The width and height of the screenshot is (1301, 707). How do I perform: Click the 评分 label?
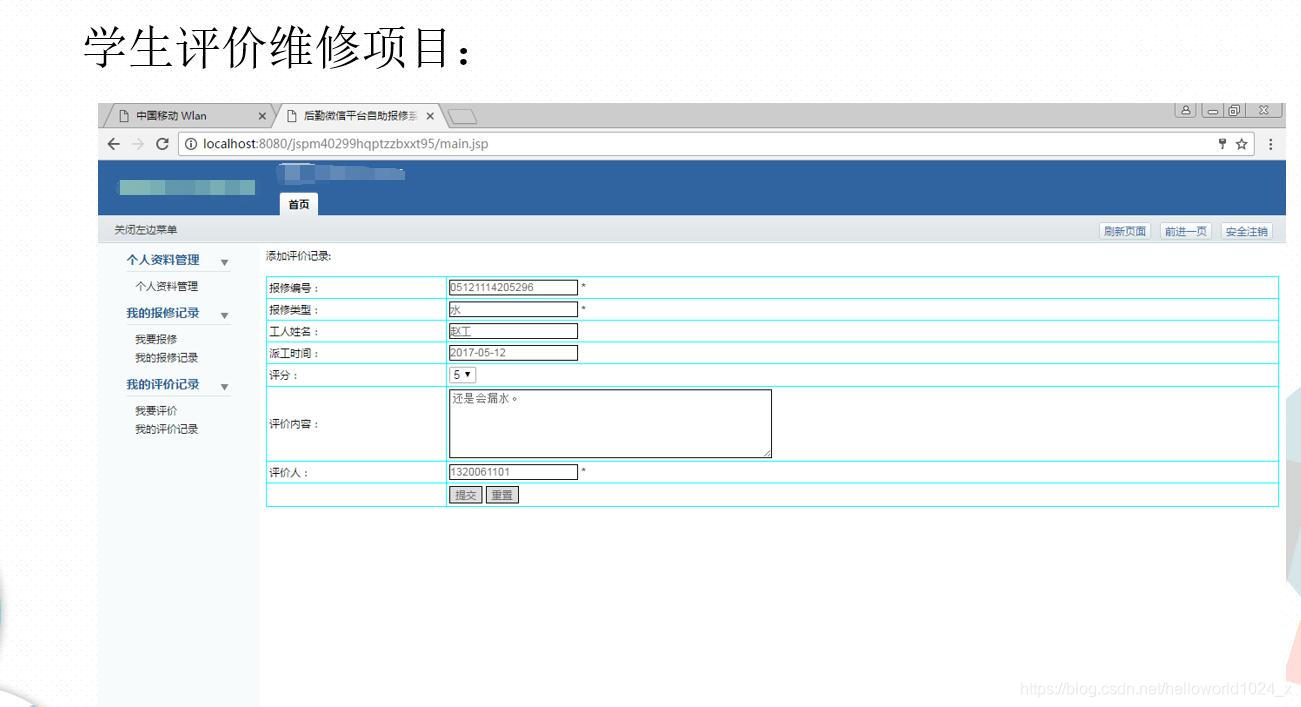[284, 376]
